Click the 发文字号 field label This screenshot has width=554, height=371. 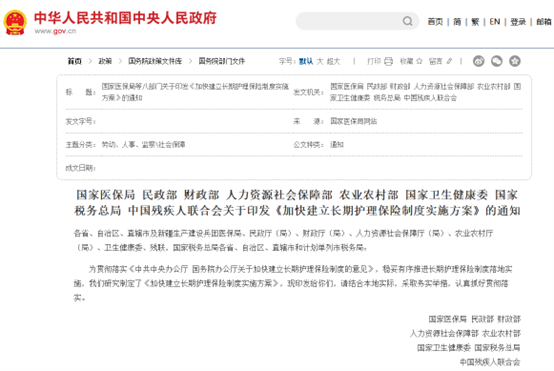click(80, 121)
